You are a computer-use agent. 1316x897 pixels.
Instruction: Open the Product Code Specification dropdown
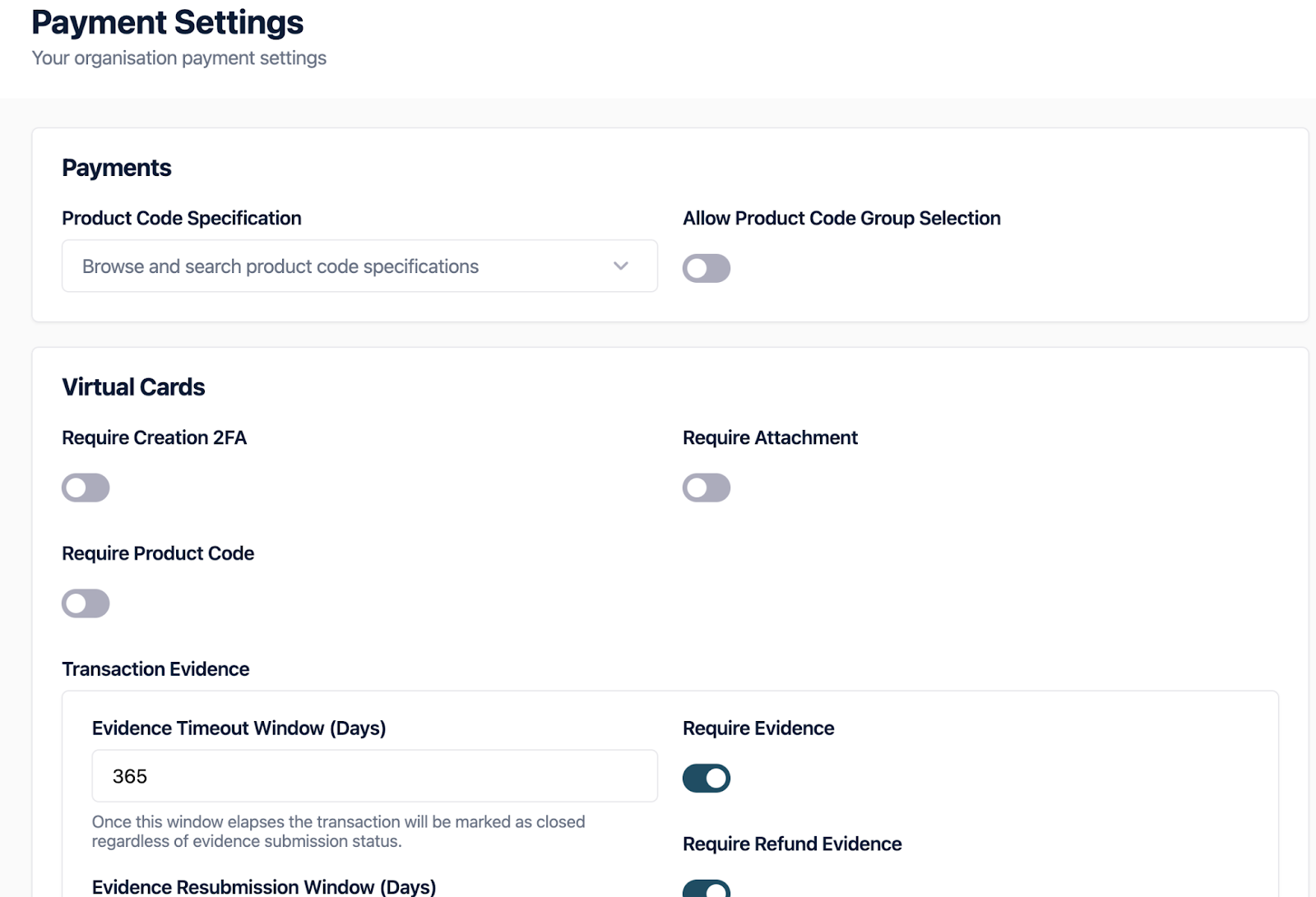pos(345,266)
